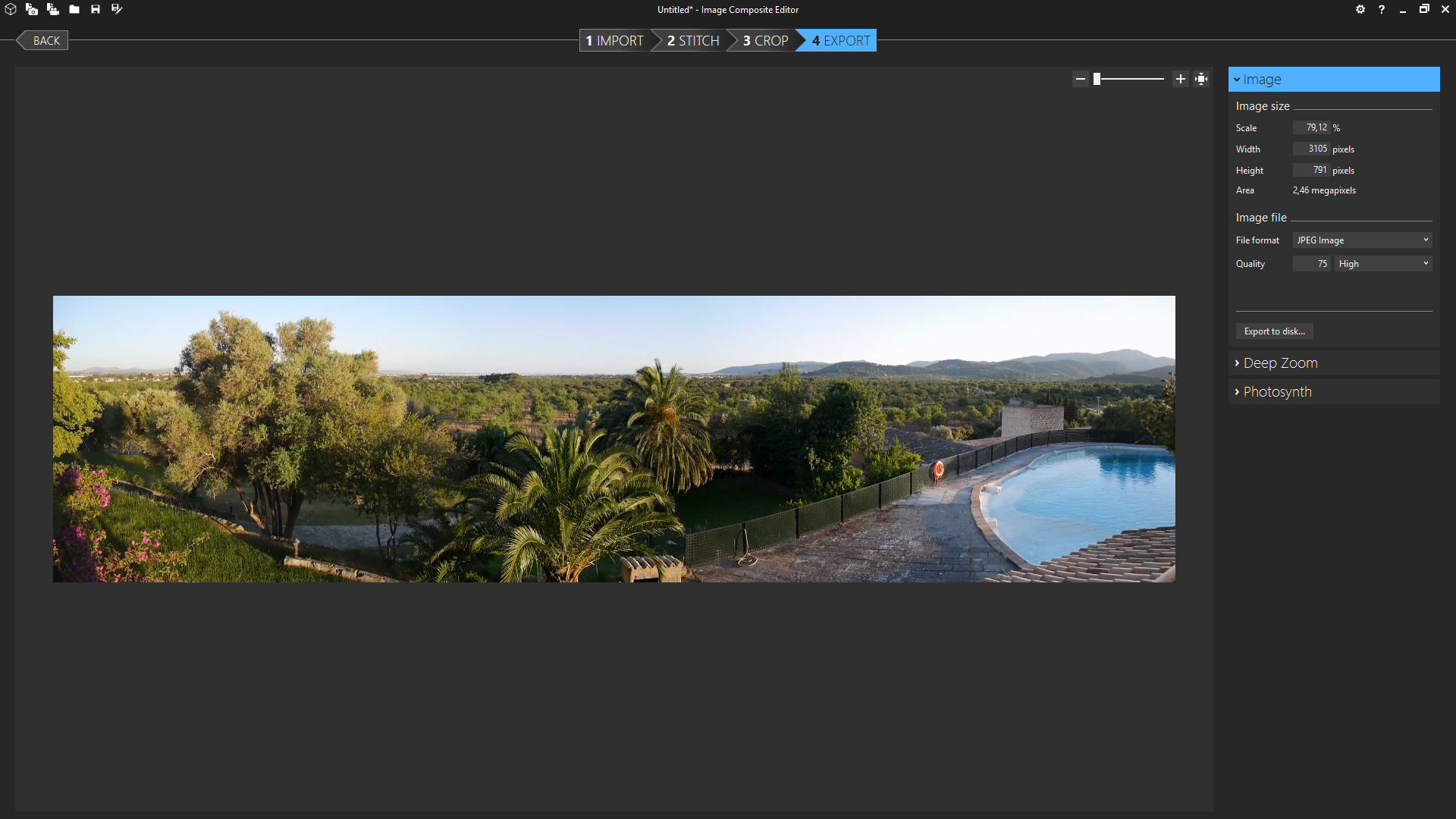Open the Quality preset dropdown

[x=1383, y=263]
